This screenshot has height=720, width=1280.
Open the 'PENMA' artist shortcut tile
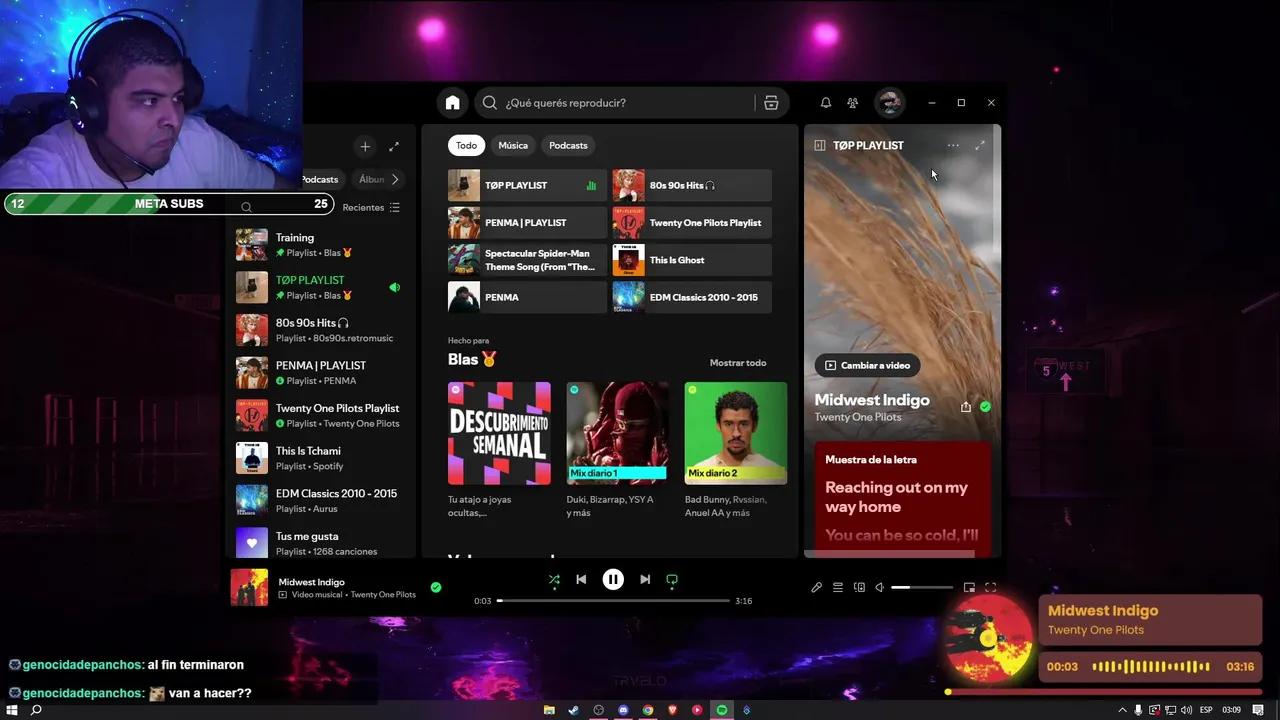click(527, 297)
